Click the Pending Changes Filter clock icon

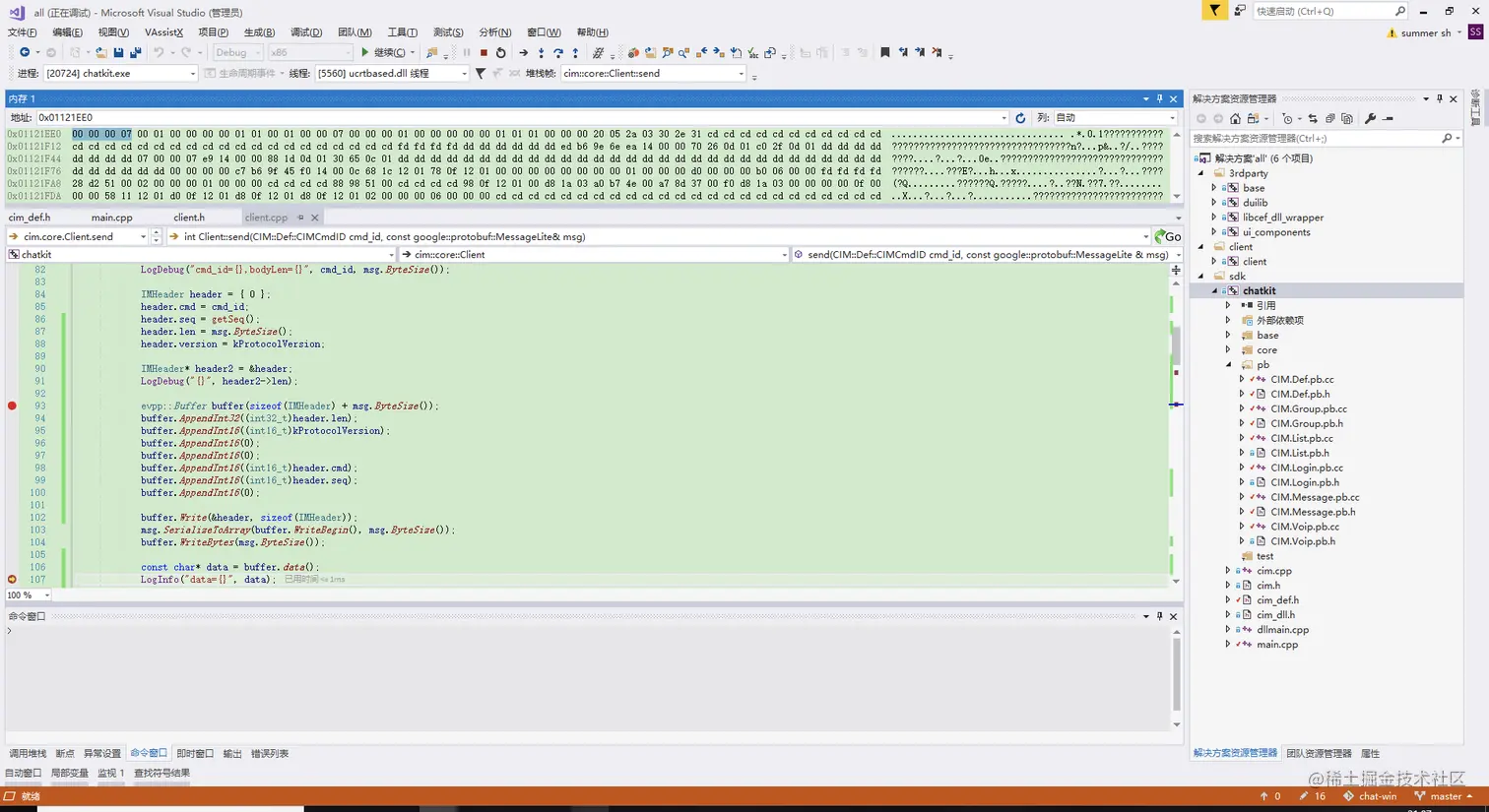1286,119
